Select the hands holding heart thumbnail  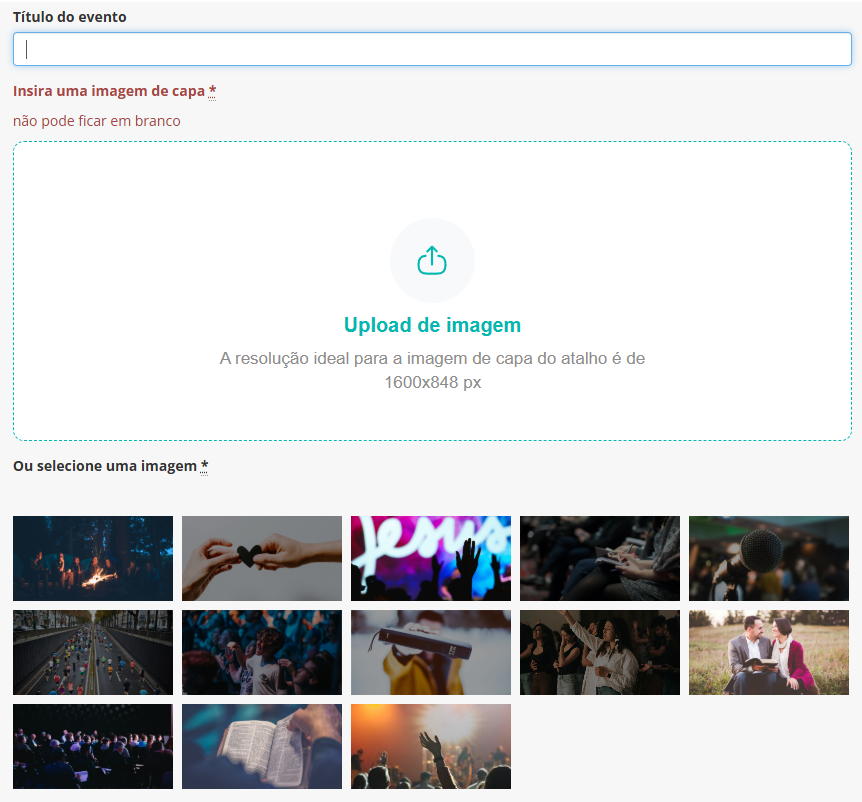[262, 558]
